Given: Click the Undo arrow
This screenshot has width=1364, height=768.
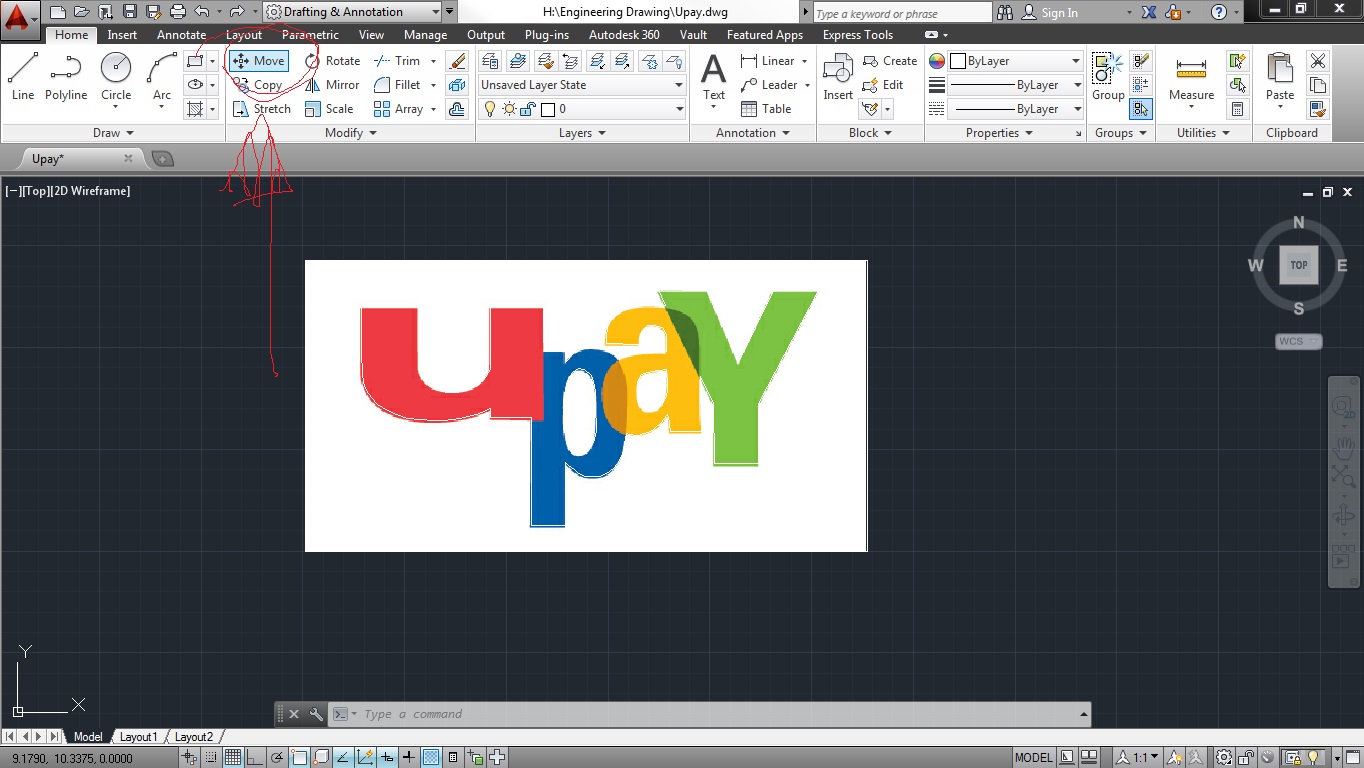Looking at the screenshot, I should (202, 12).
